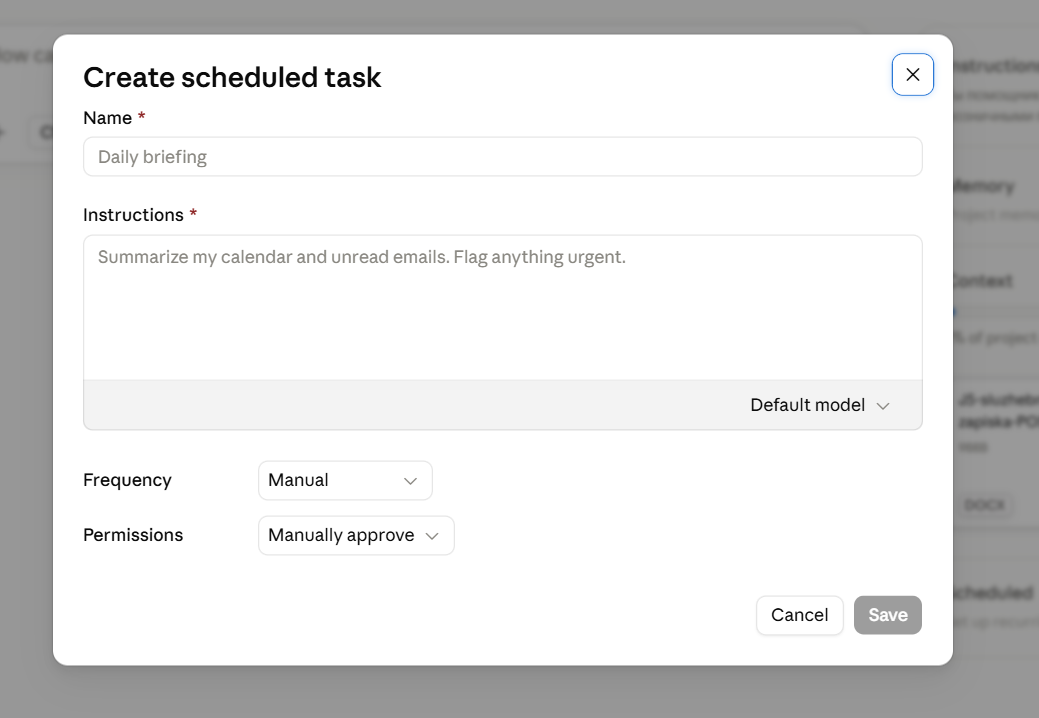
Task: Cancel the scheduled task creation
Action: pyautogui.click(x=799, y=615)
